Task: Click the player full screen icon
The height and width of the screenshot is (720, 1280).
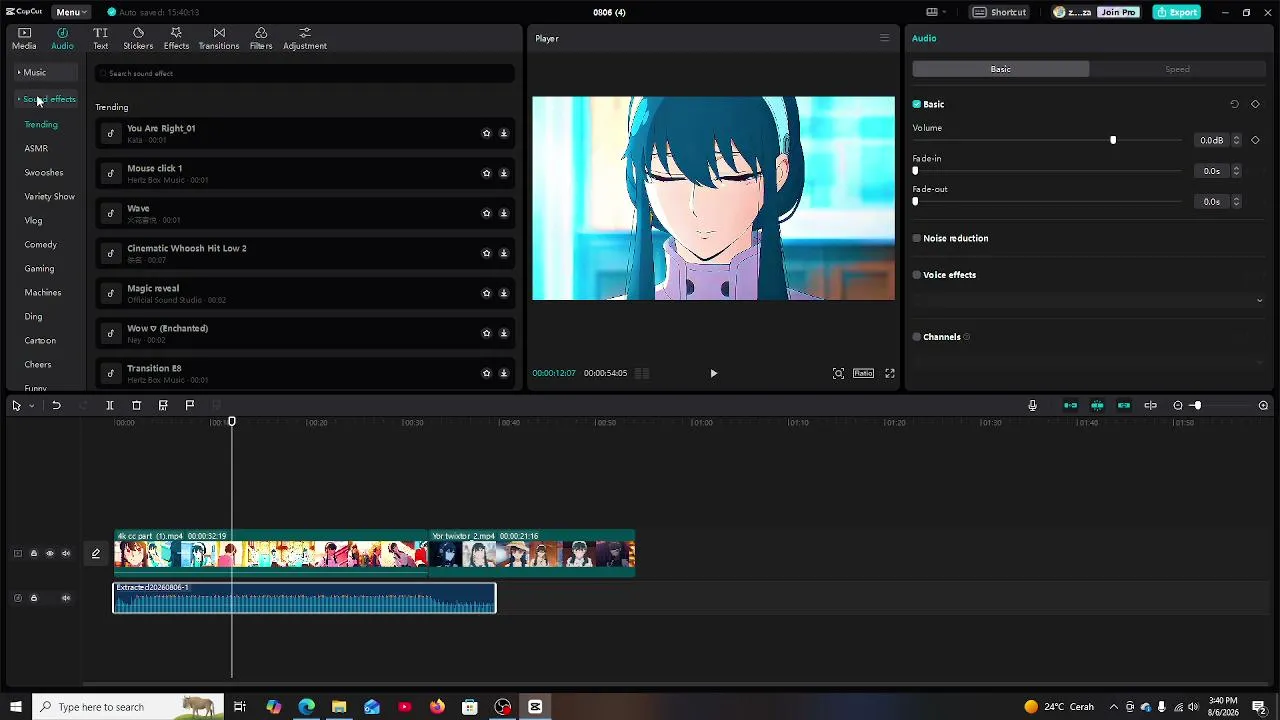Action: pyautogui.click(x=890, y=373)
